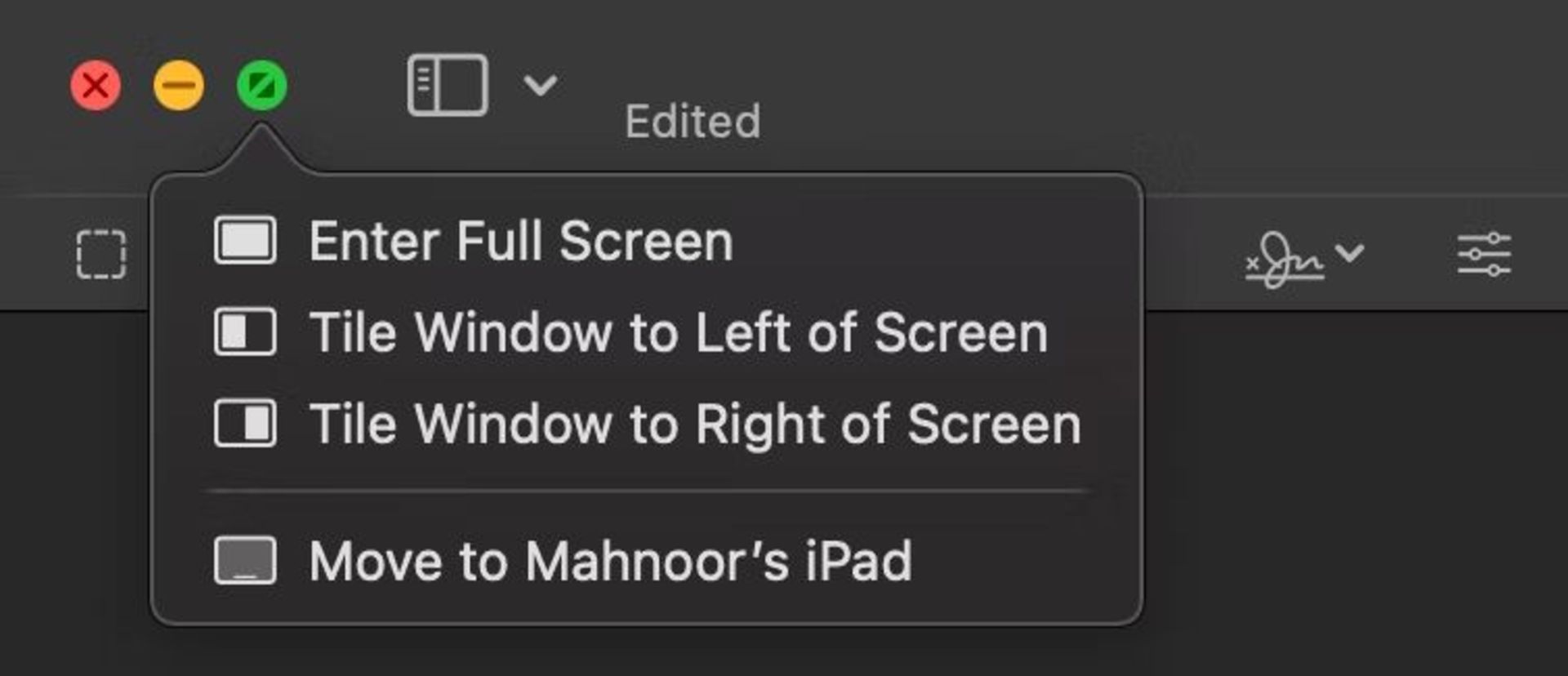Viewport: 1568px width, 676px height.
Task: Close the window with the red button
Action: (x=96, y=86)
